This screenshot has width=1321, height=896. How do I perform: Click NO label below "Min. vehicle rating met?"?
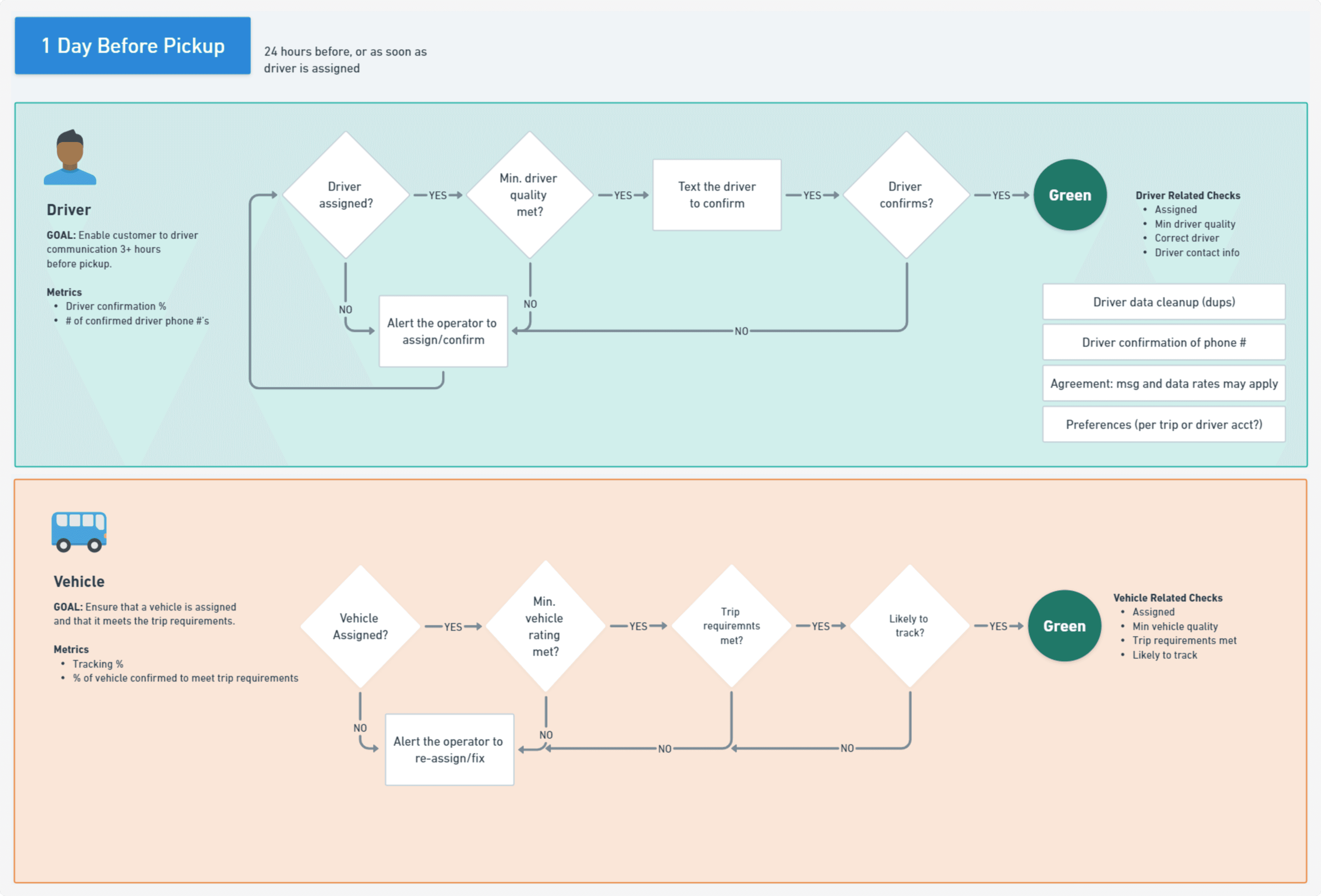click(546, 735)
